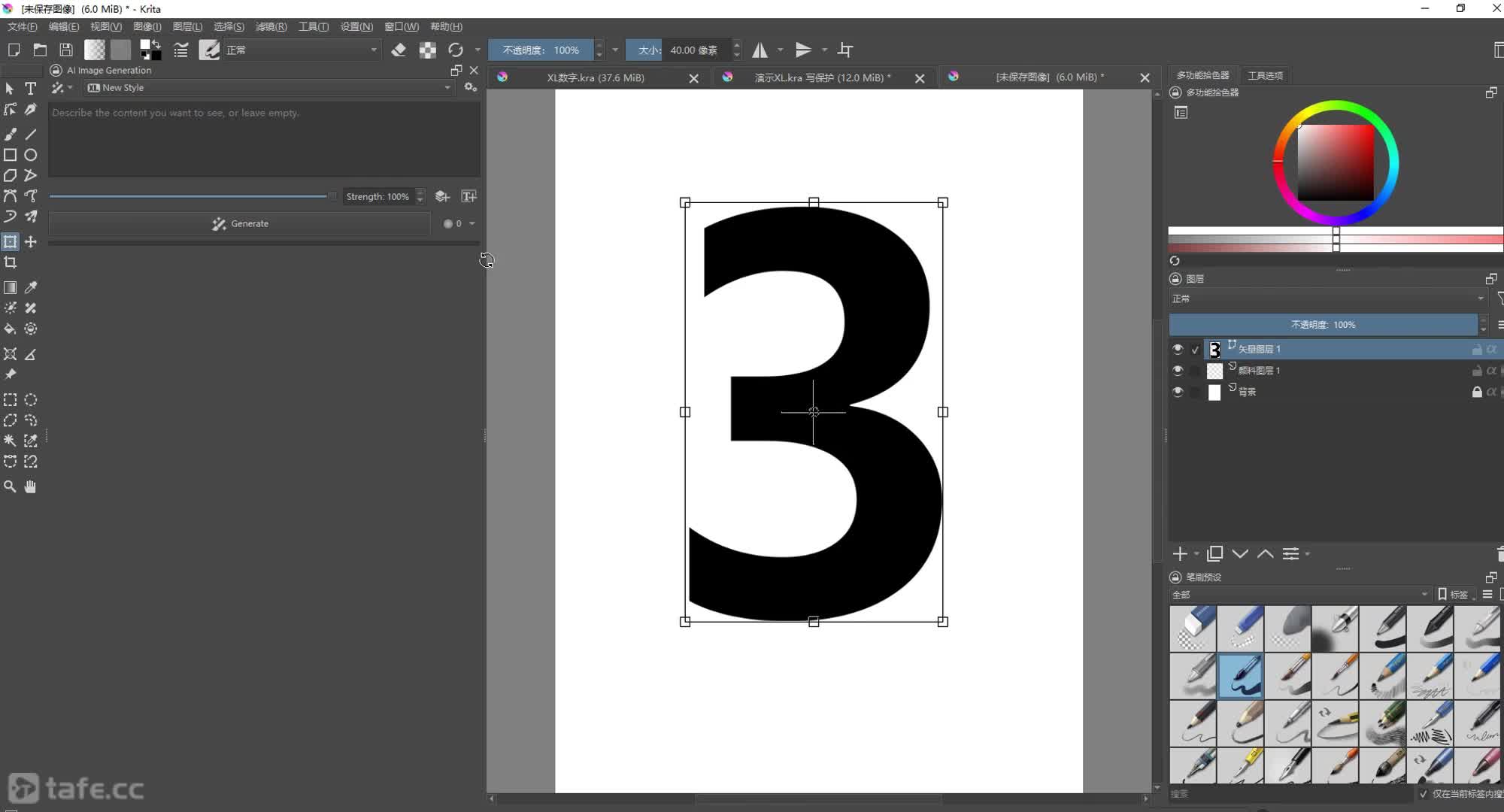Save the document with floppy icon
Screen dimensions: 1504x812
[x=66, y=50]
